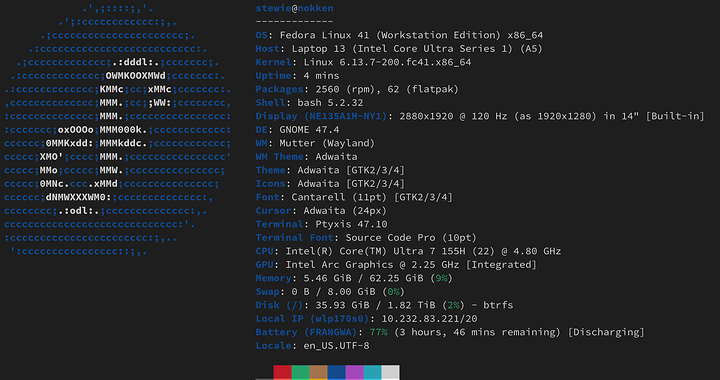Viewport: 720px width, 380px height.
Task: Click the stewie@nokken title text
Action: [294, 8]
